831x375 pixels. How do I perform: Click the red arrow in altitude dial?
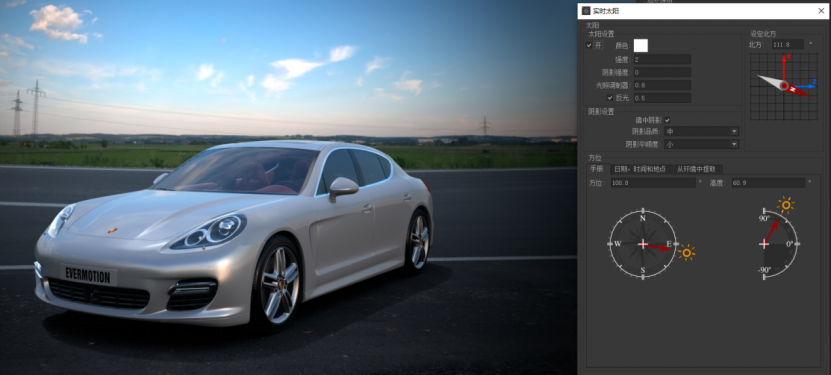771,232
